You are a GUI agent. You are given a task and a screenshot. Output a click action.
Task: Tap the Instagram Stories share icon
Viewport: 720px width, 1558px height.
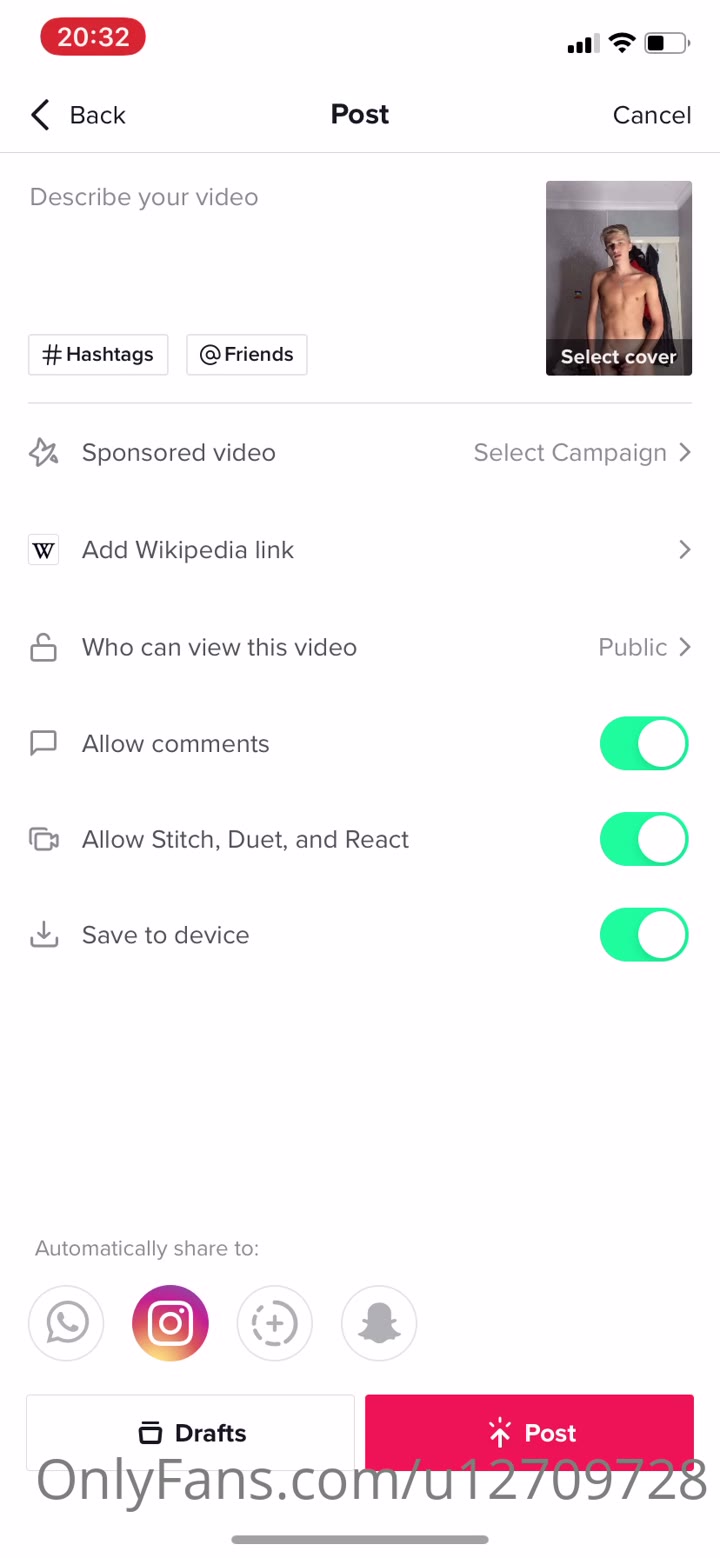click(x=274, y=1323)
